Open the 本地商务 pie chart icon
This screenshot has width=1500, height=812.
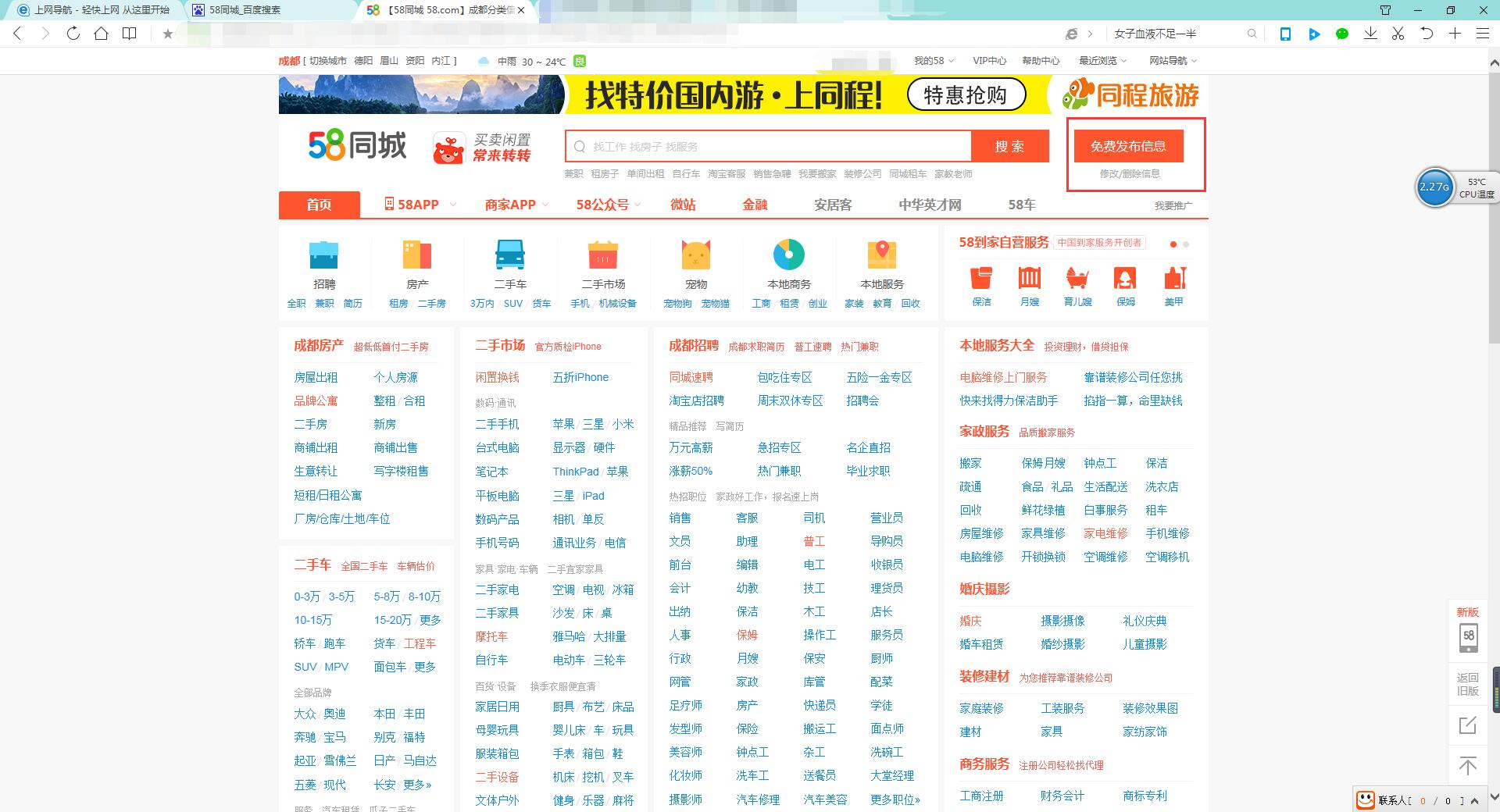[x=789, y=255]
